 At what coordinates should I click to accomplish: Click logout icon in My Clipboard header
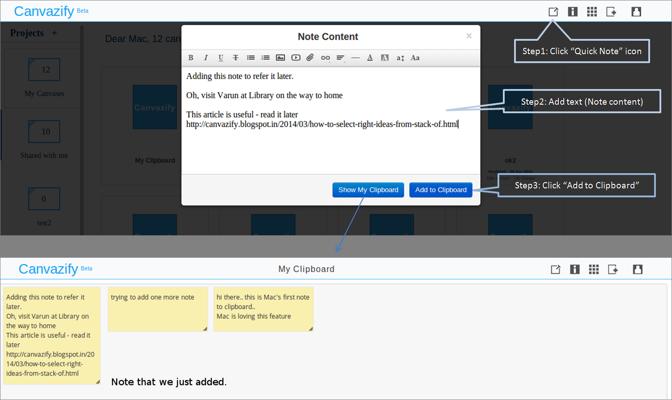click(613, 269)
